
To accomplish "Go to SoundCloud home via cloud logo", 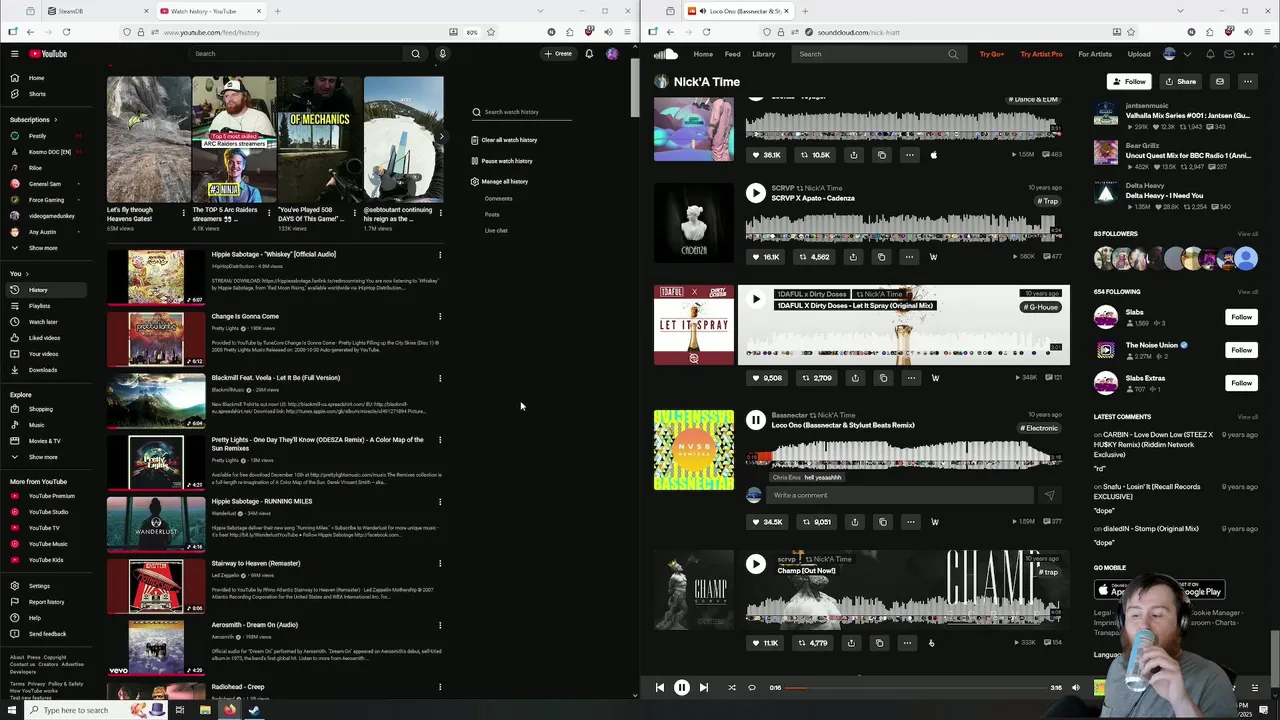I will 666,54.
